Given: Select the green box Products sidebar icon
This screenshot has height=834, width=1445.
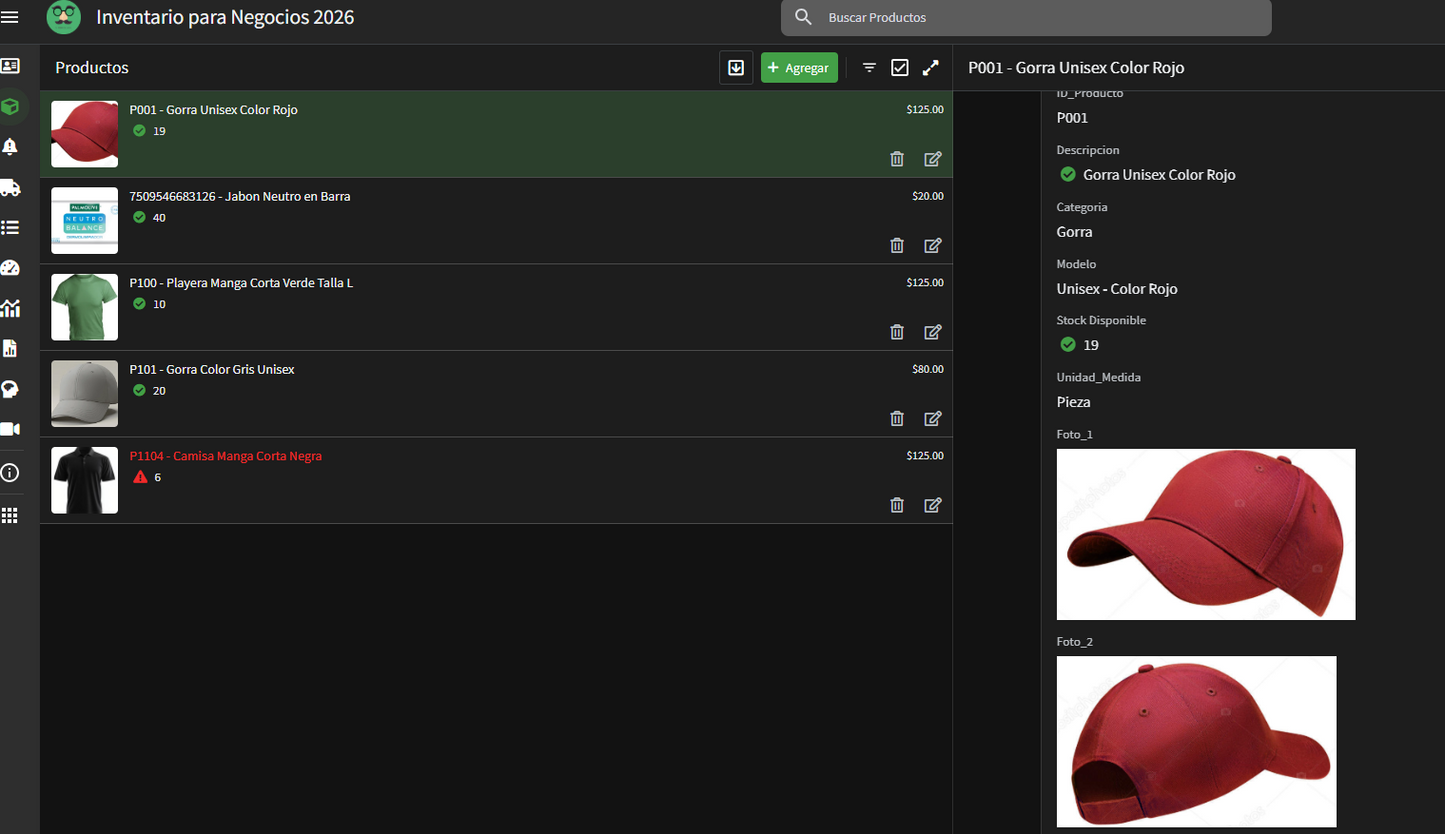Looking at the screenshot, I should pos(10,106).
